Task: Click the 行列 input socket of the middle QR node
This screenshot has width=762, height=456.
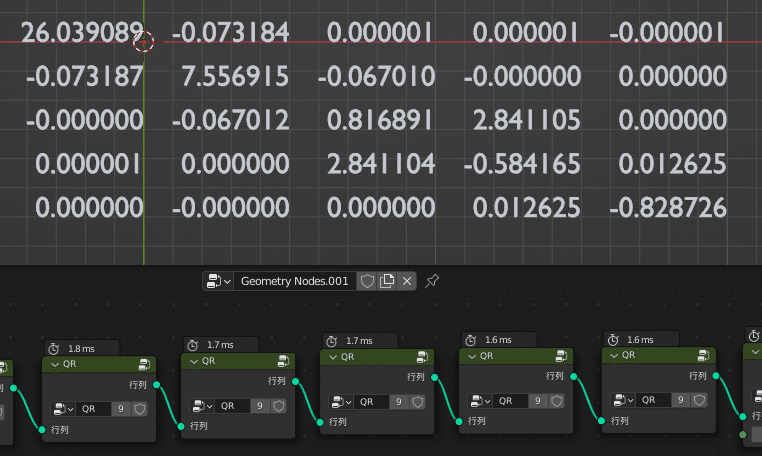Action: [x=320, y=422]
